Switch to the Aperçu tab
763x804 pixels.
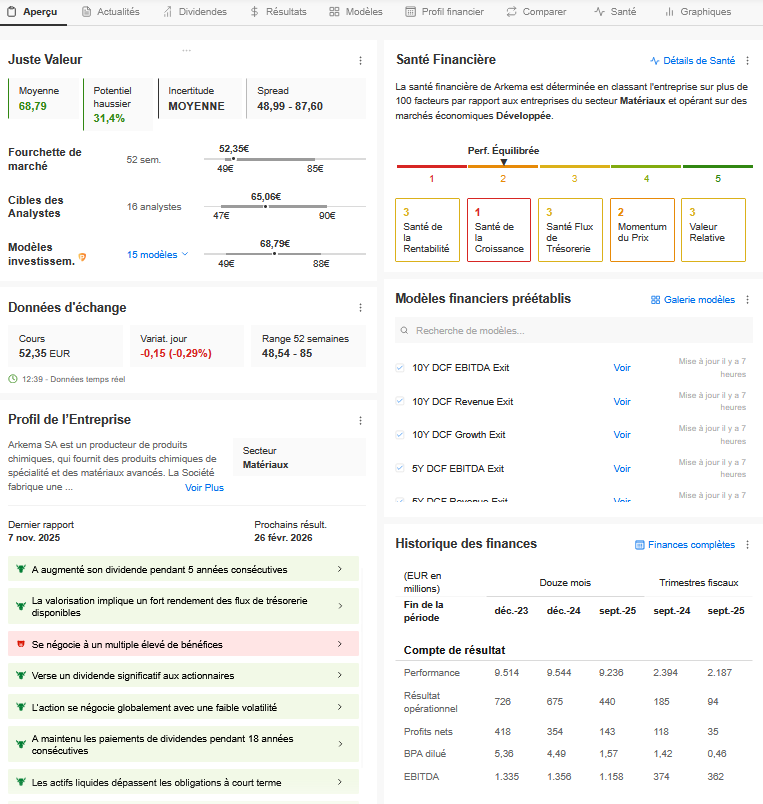(32, 12)
